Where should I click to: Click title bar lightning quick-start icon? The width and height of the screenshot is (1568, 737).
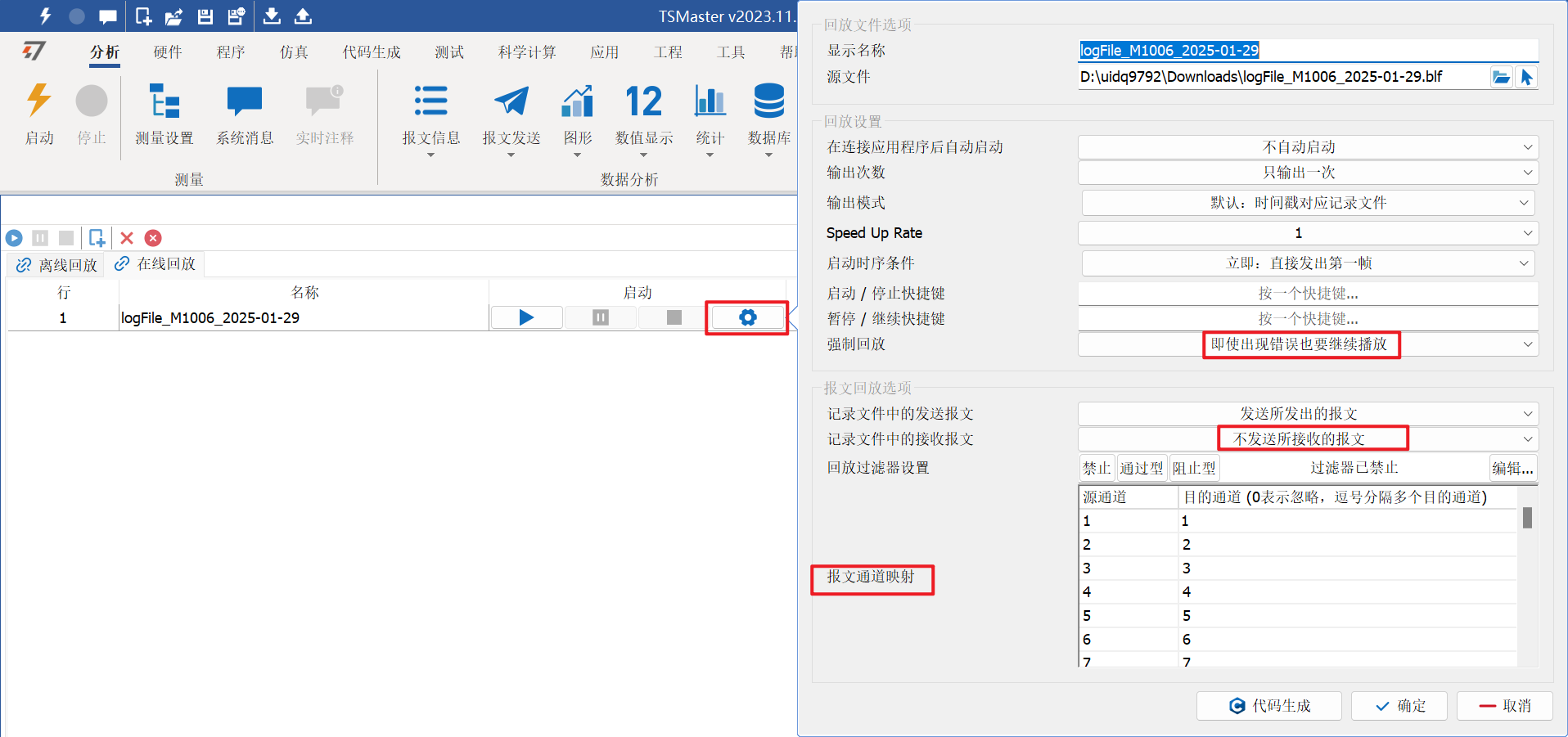coord(45,16)
